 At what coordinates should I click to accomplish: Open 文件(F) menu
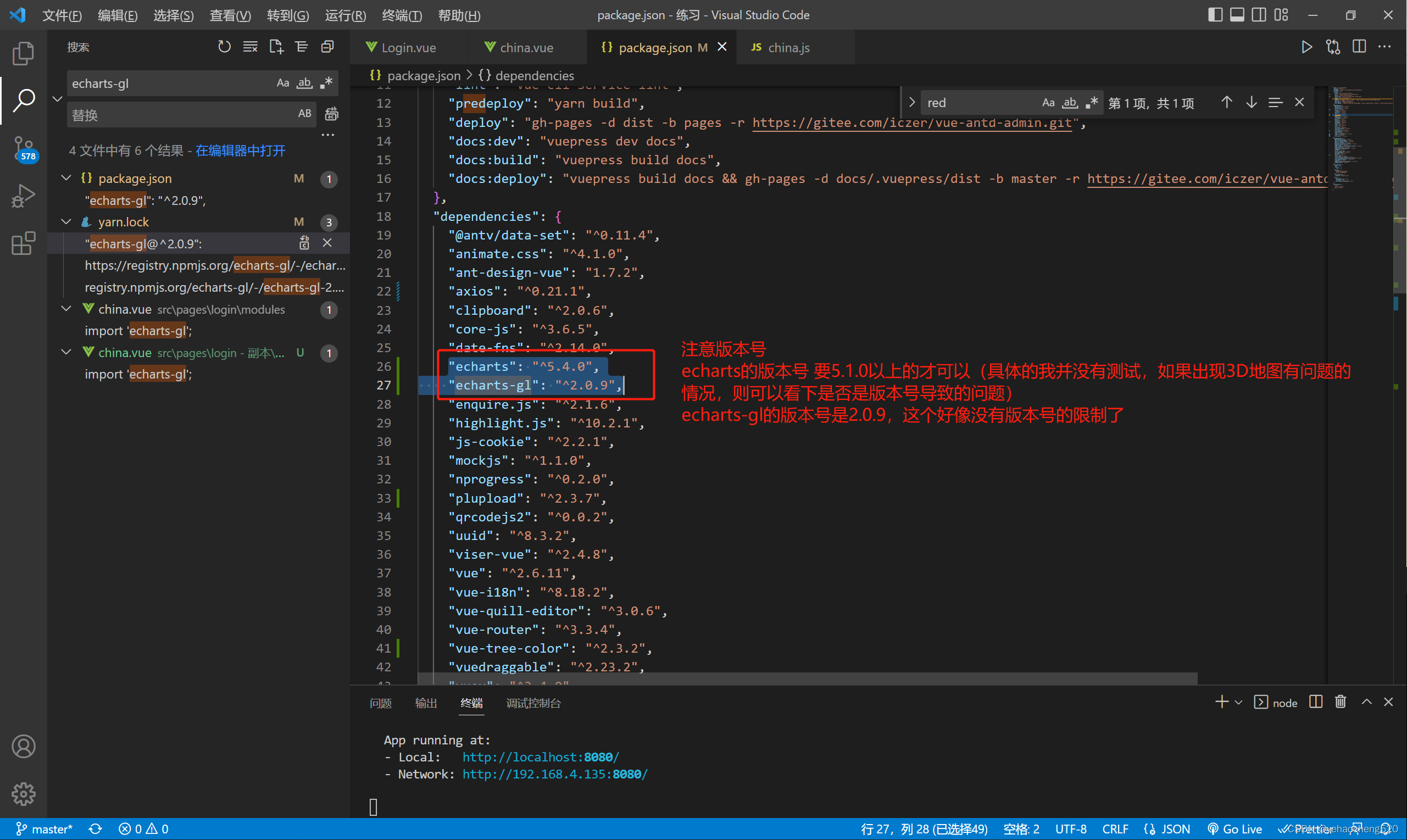[62, 15]
